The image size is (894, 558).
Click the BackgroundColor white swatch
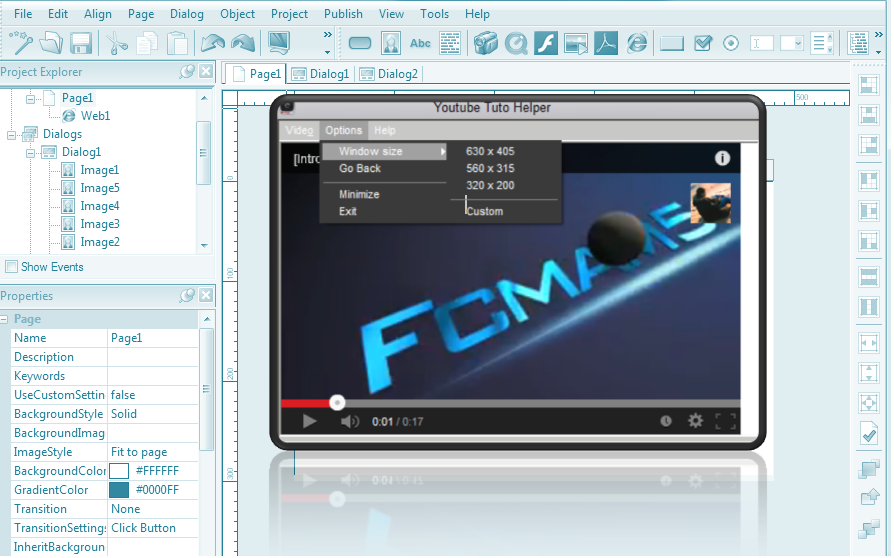pyautogui.click(x=119, y=471)
